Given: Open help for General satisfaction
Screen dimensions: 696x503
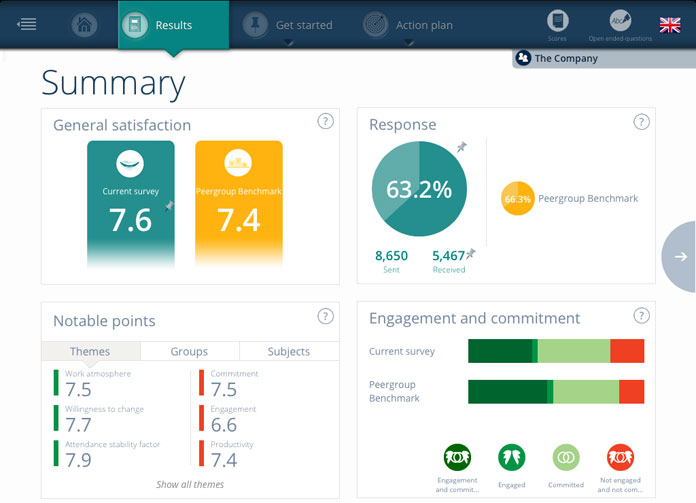Looking at the screenshot, I should coord(325,121).
